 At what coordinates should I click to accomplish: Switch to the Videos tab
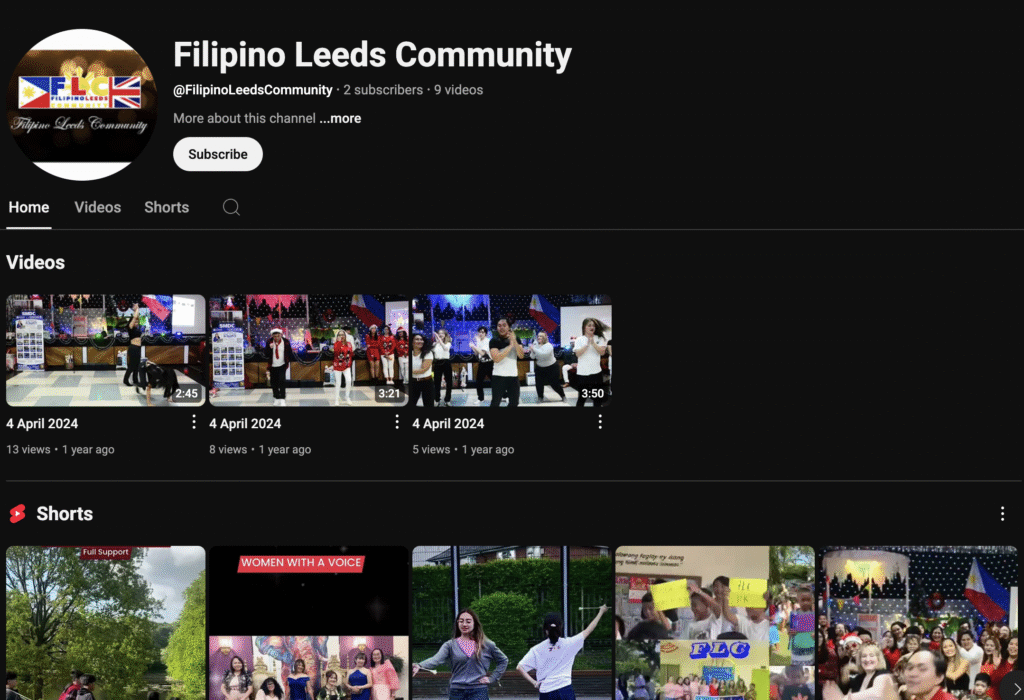[x=97, y=207]
